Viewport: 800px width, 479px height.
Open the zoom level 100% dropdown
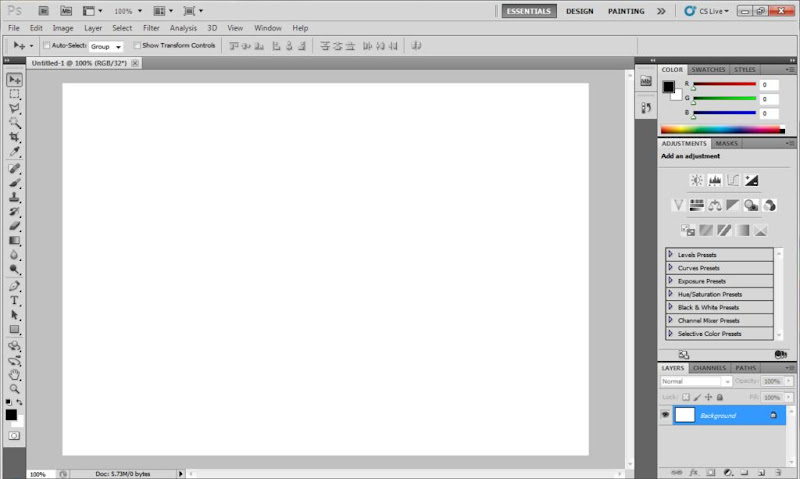(128, 11)
